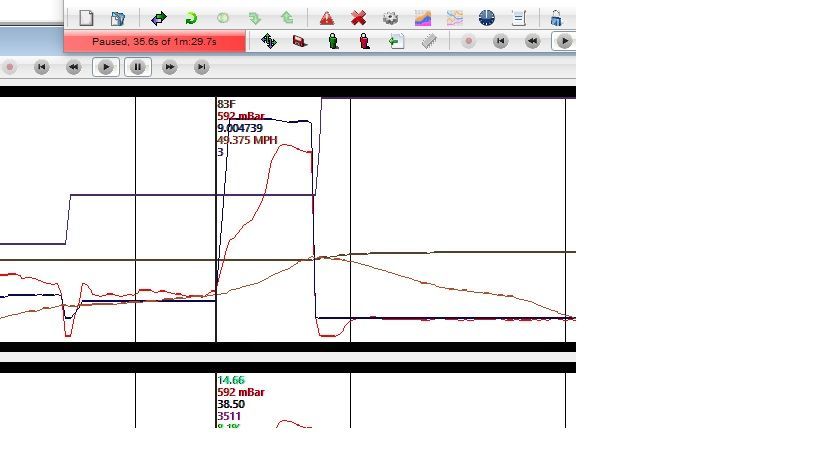The image size is (819, 460).
Task: Click the text list page icon
Action: [518, 18]
